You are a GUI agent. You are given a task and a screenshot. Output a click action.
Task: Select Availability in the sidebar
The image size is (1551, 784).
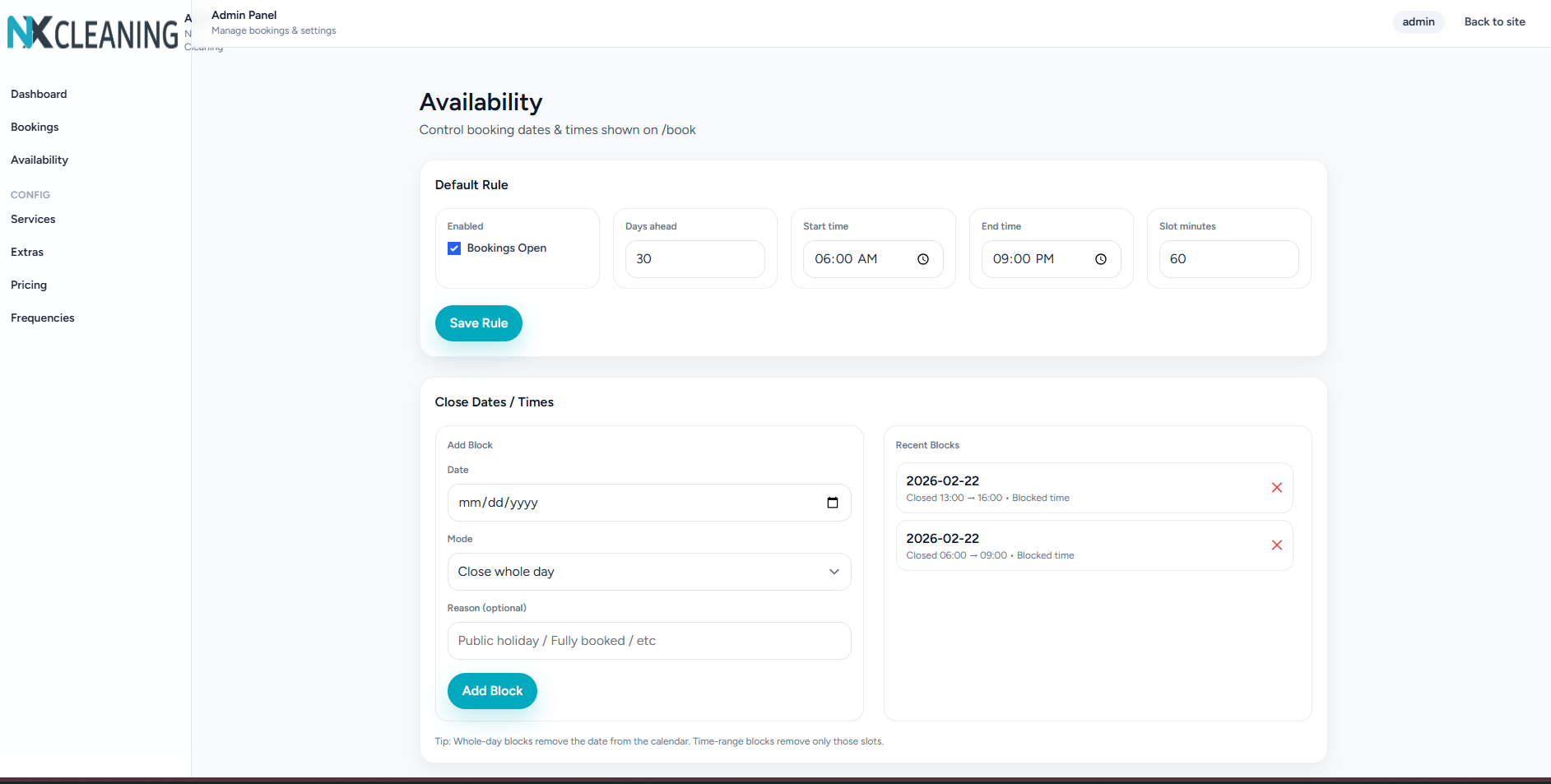[39, 160]
